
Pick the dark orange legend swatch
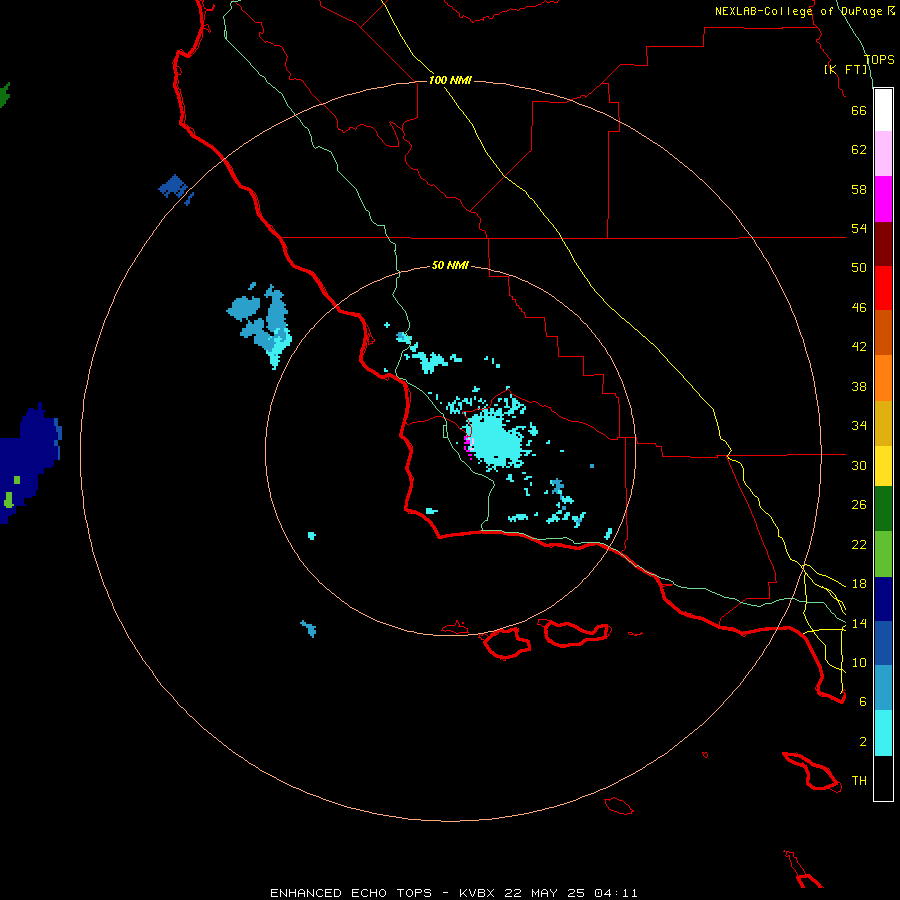click(x=883, y=333)
